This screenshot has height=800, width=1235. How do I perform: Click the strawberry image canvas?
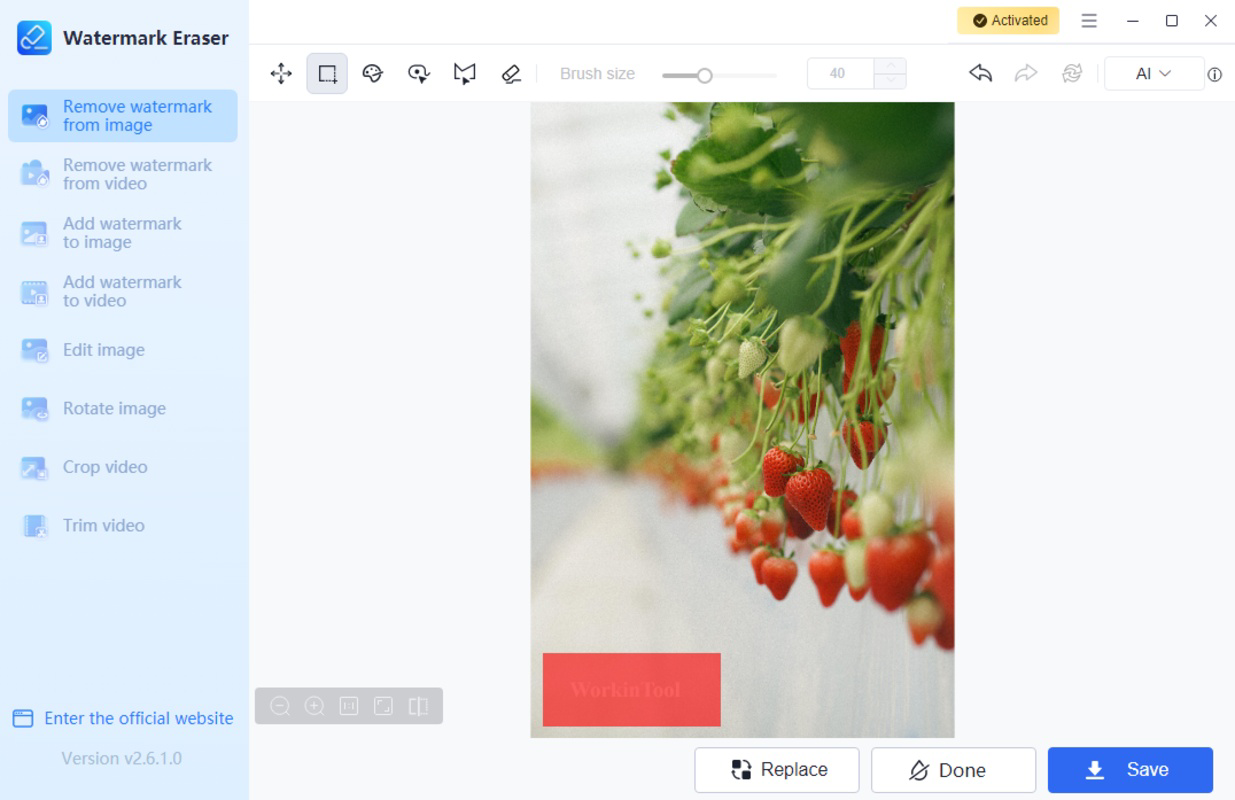point(742,420)
